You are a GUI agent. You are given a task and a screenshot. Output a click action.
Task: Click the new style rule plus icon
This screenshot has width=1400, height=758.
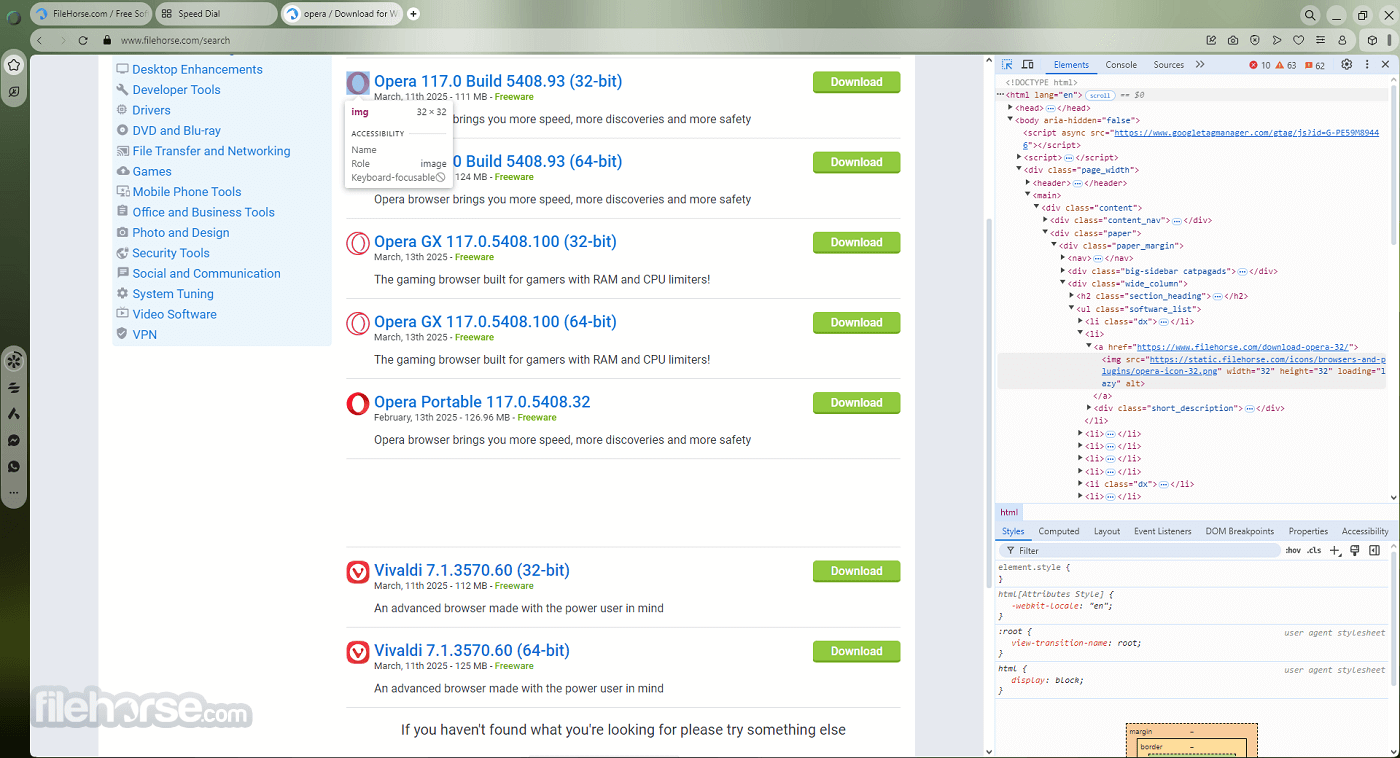point(1335,550)
